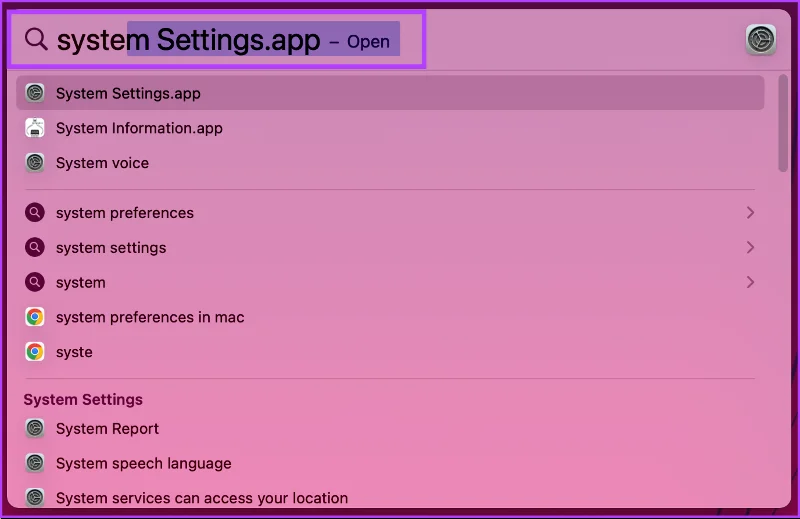Screen dimensions: 800x519
Task: Click the System Settings.app gear icon
Action: (35, 93)
